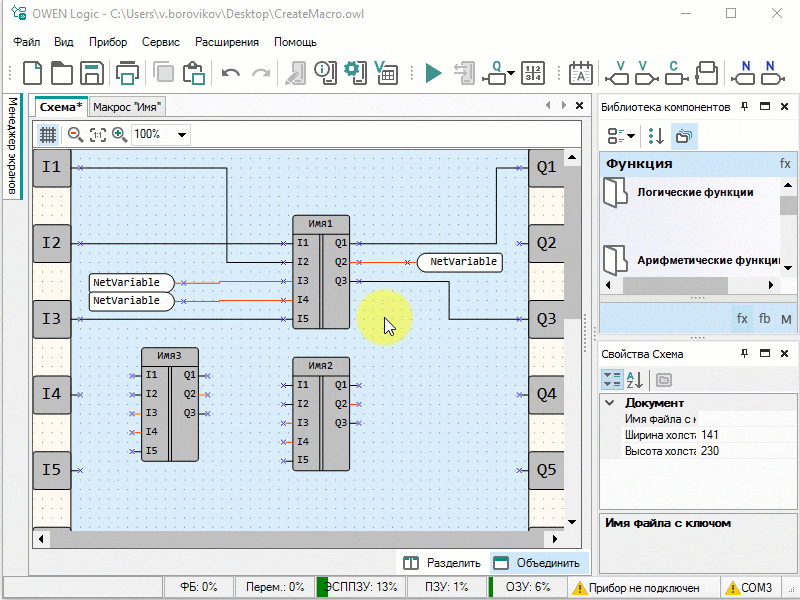Zoom out with the magnifier minus icon

pos(75,134)
